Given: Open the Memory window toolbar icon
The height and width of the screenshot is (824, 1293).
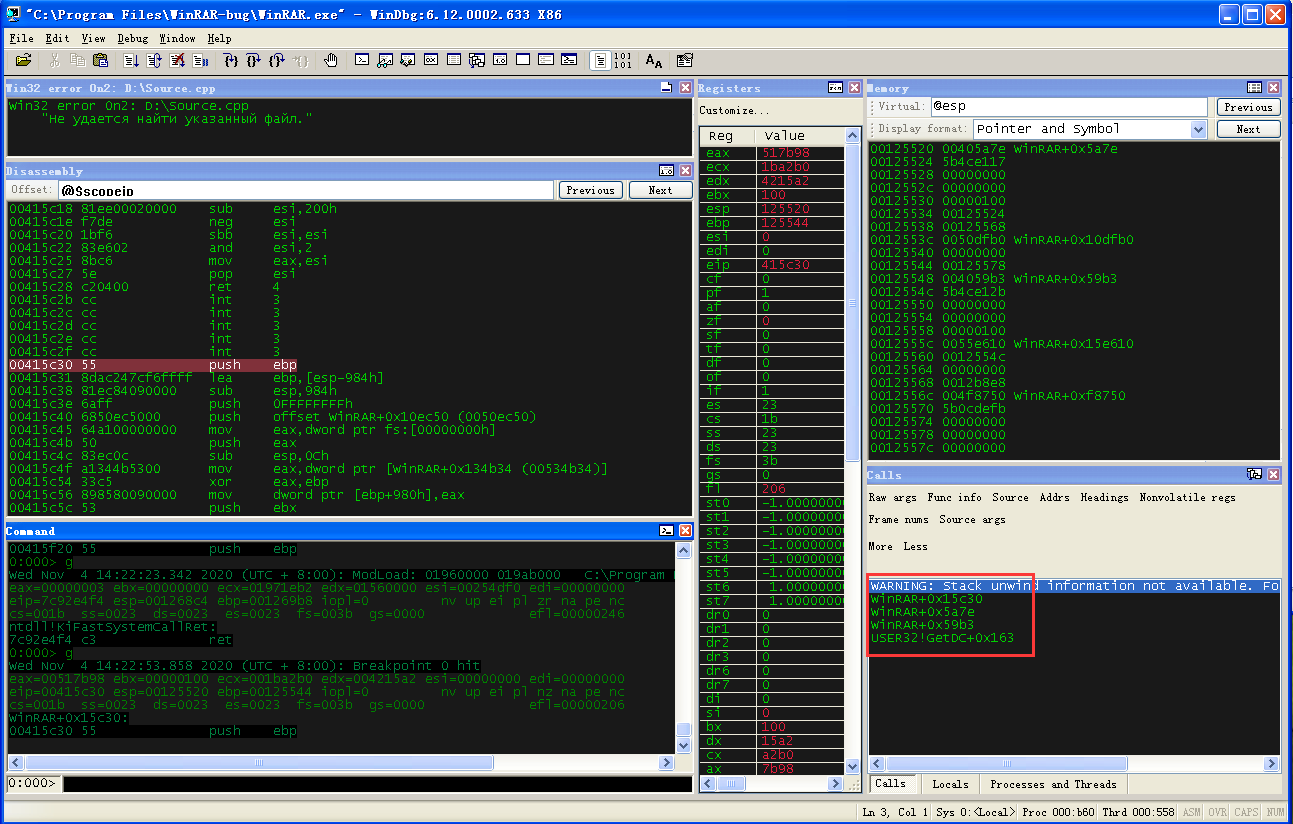Looking at the screenshot, I should point(454,61).
